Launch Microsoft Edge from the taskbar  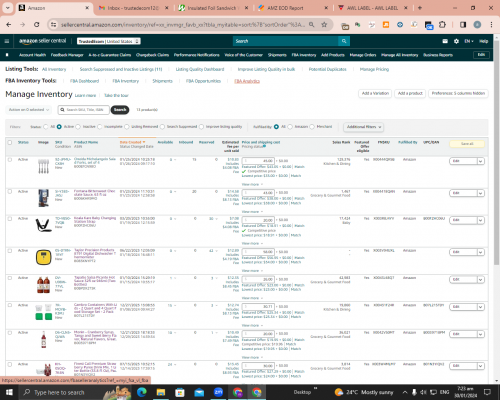142,392
